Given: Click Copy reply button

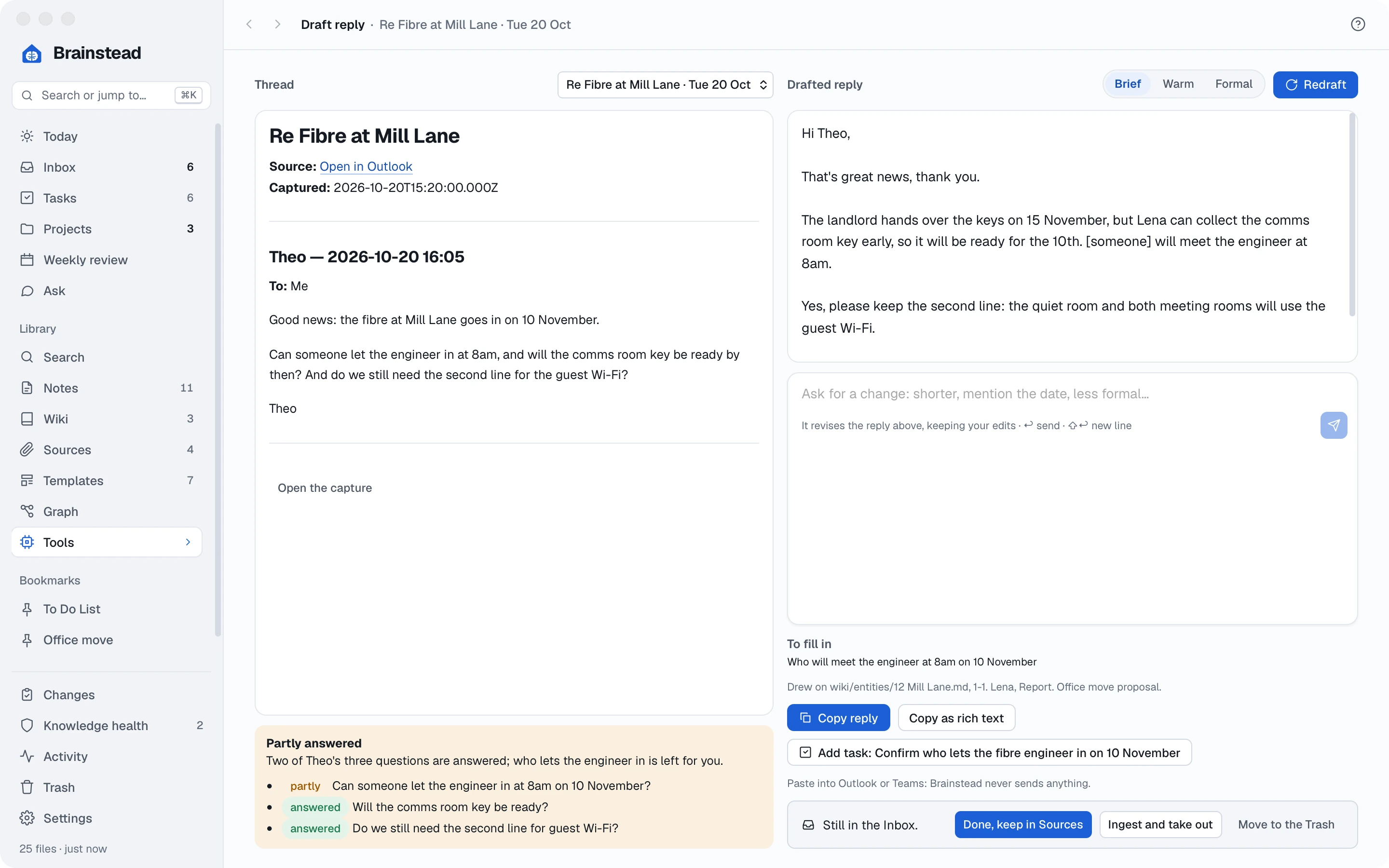Looking at the screenshot, I should point(838,718).
